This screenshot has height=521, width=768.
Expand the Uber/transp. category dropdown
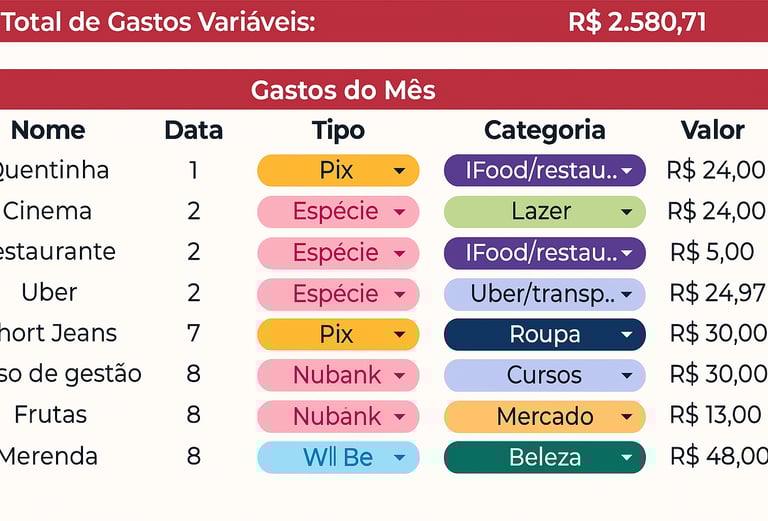click(627, 294)
